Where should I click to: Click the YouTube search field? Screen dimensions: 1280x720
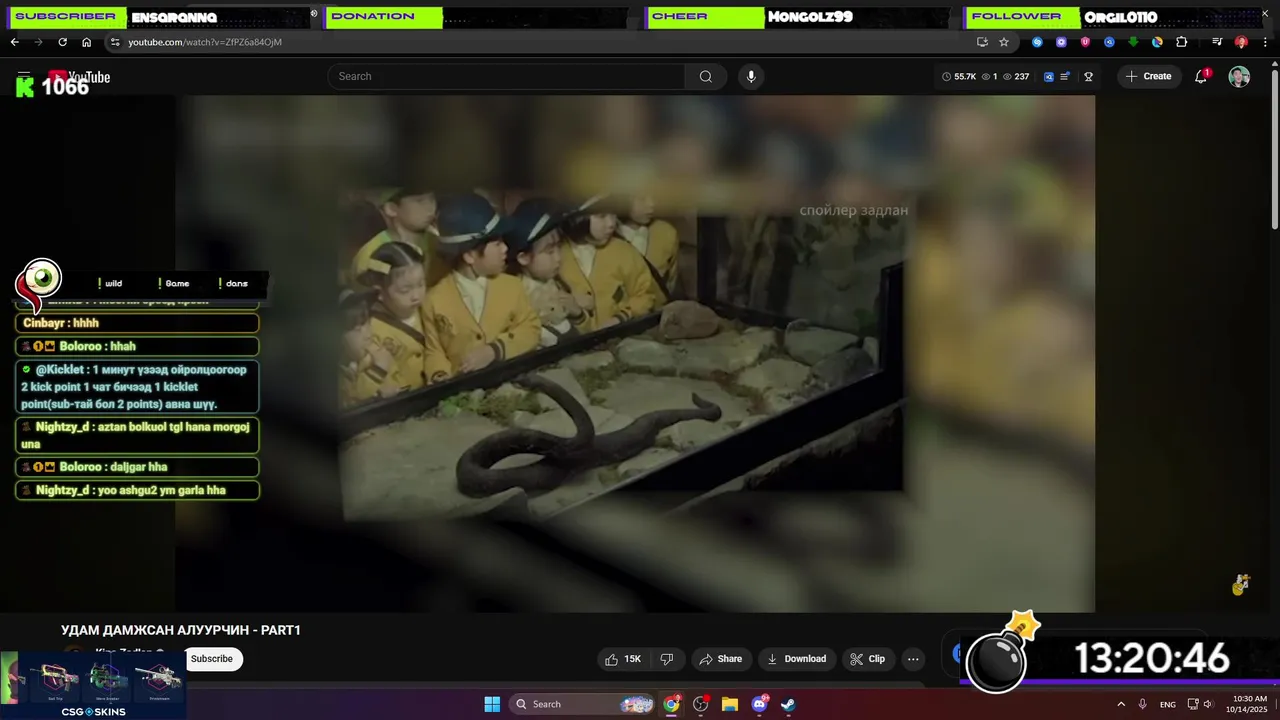point(506,76)
